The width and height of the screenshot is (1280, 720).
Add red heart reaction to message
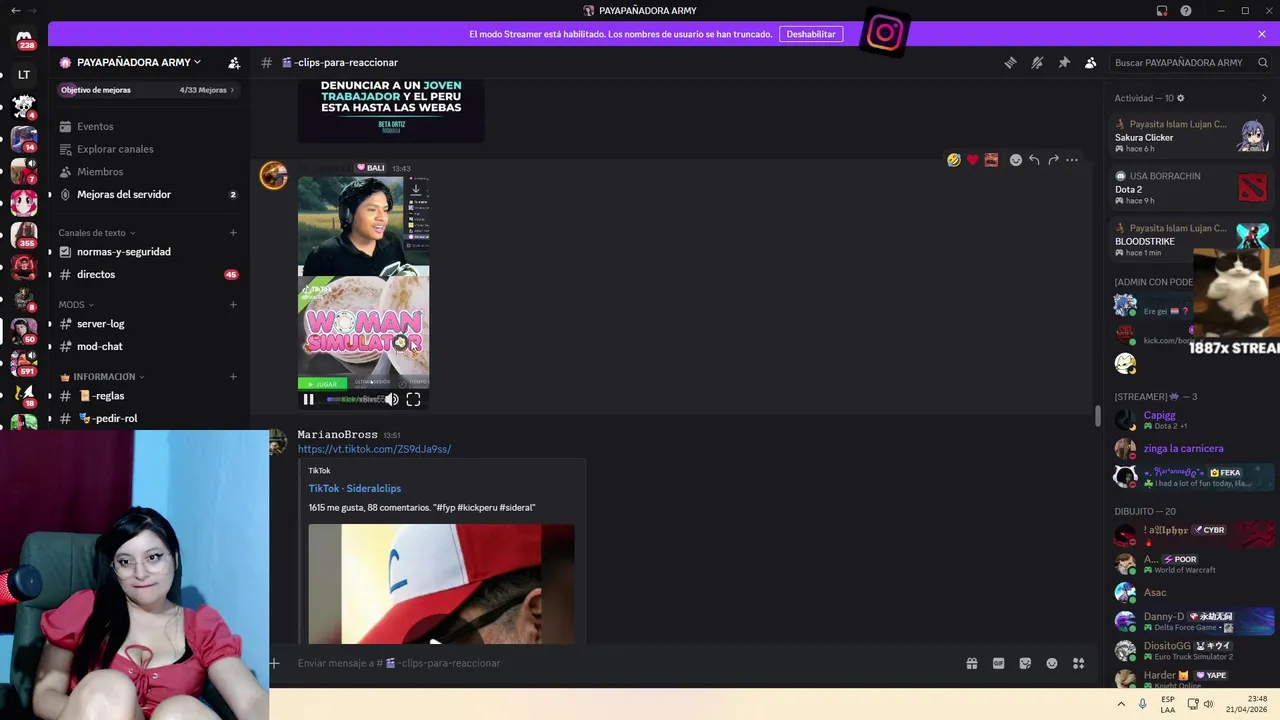tap(972, 160)
